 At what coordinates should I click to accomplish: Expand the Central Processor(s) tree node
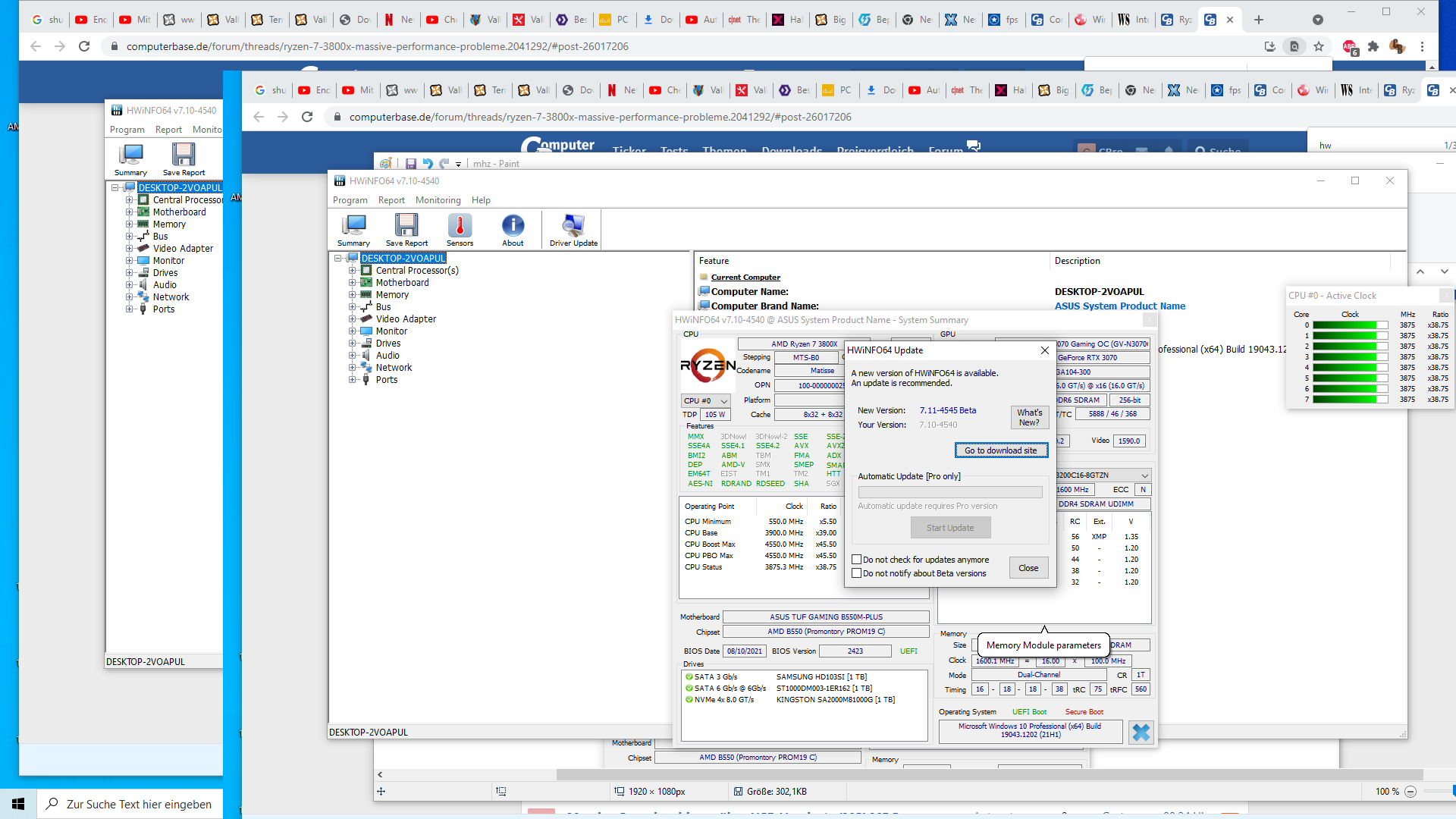[x=352, y=271]
